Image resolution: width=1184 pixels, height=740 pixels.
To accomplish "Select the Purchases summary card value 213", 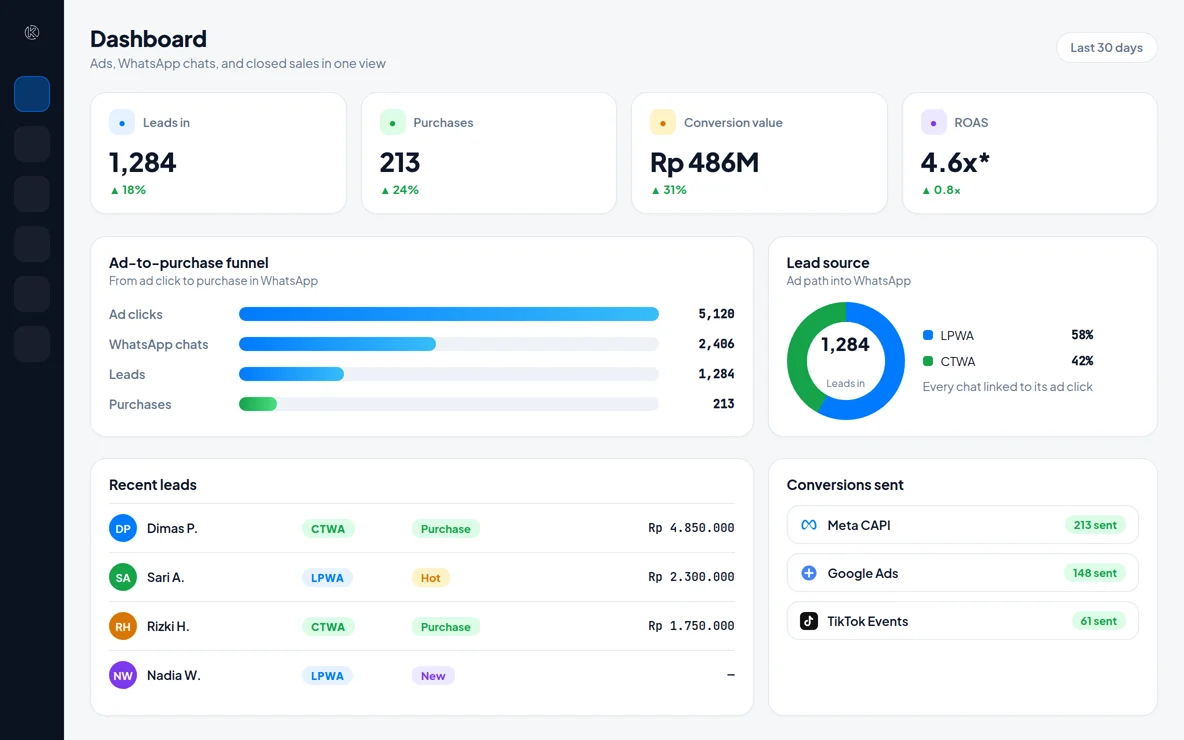I will [x=399, y=162].
